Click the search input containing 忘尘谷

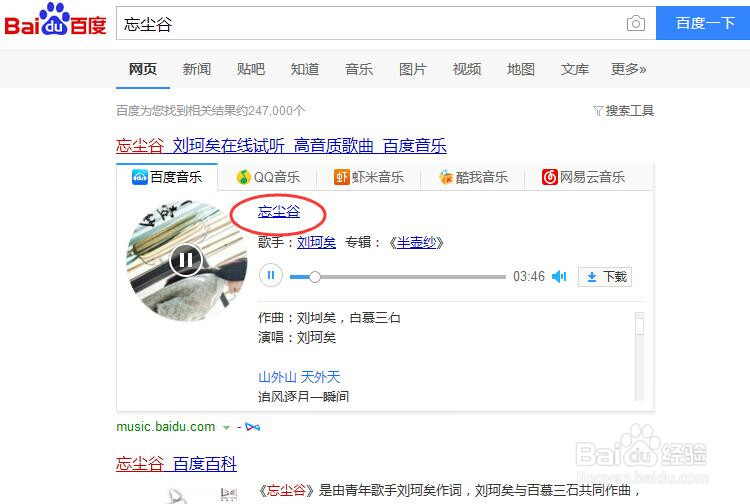371,23
